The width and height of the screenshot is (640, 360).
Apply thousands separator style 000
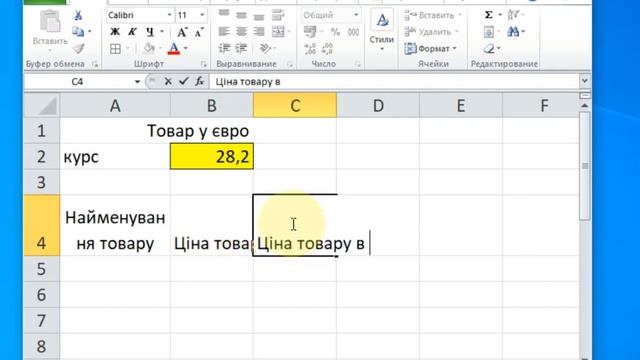tap(353, 32)
